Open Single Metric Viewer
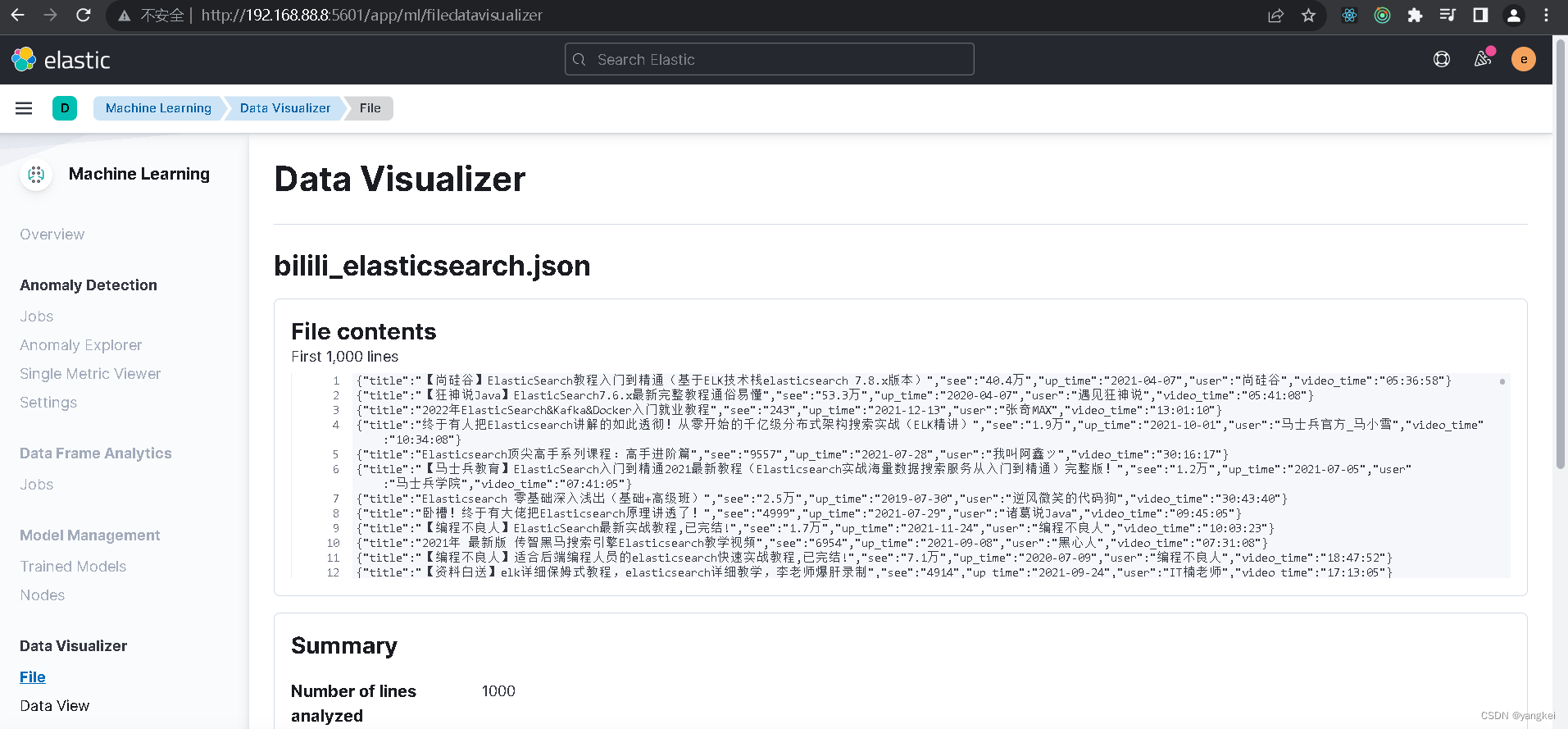Screen dimensions: 1568x729 [90, 374]
